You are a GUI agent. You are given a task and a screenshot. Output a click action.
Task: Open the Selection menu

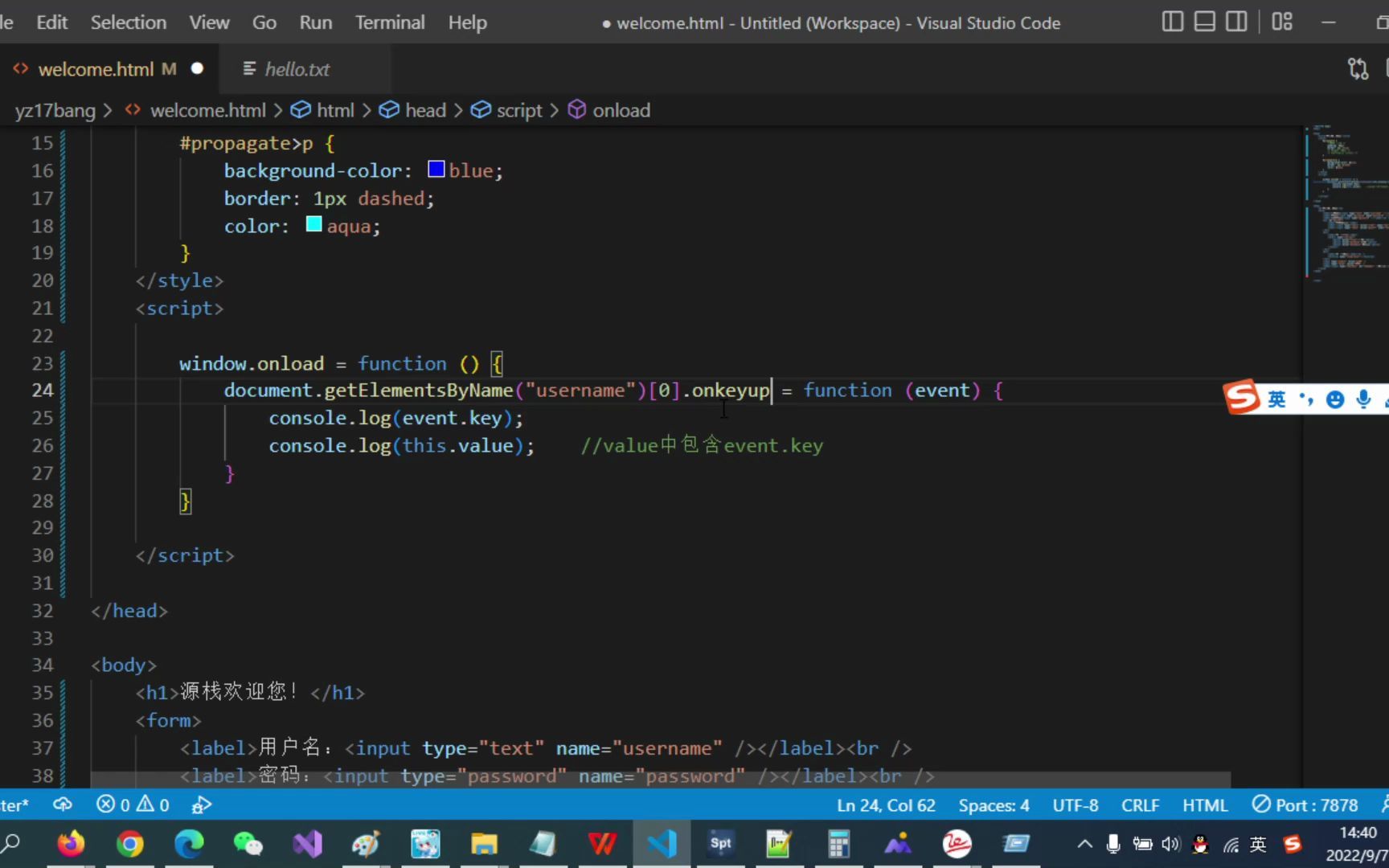click(129, 23)
